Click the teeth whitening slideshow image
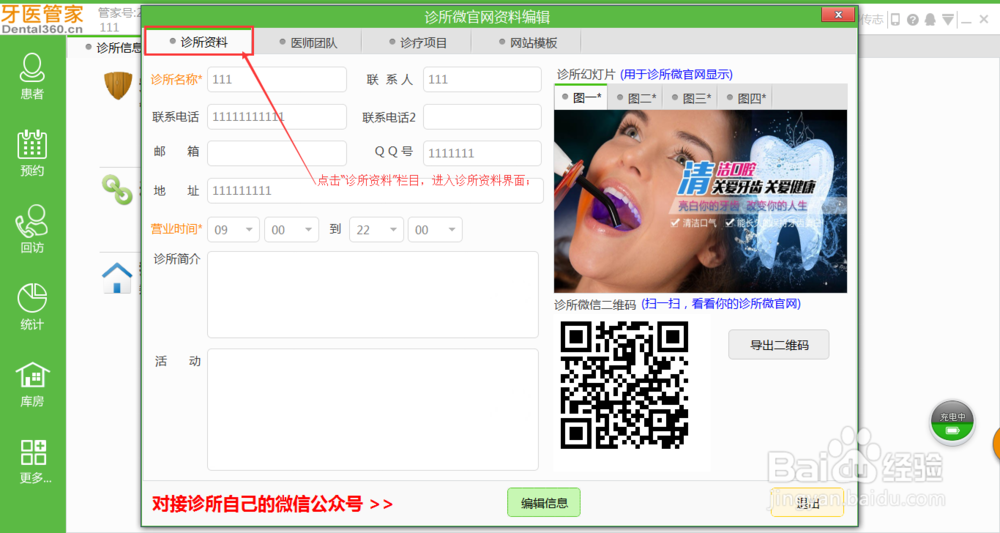The width and height of the screenshot is (1000, 533). [x=700, y=201]
